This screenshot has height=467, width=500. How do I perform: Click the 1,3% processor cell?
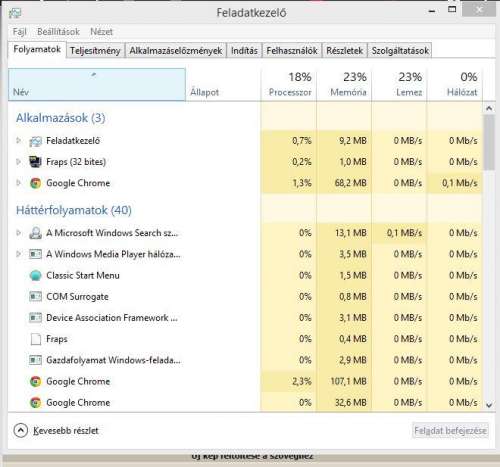[289, 183]
